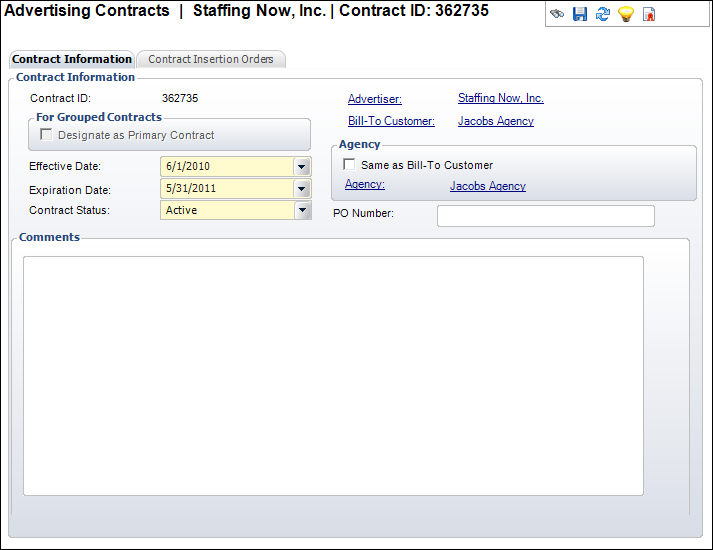Expand the Expiration Date dropdown arrow
The height and width of the screenshot is (550, 713).
[x=302, y=189]
